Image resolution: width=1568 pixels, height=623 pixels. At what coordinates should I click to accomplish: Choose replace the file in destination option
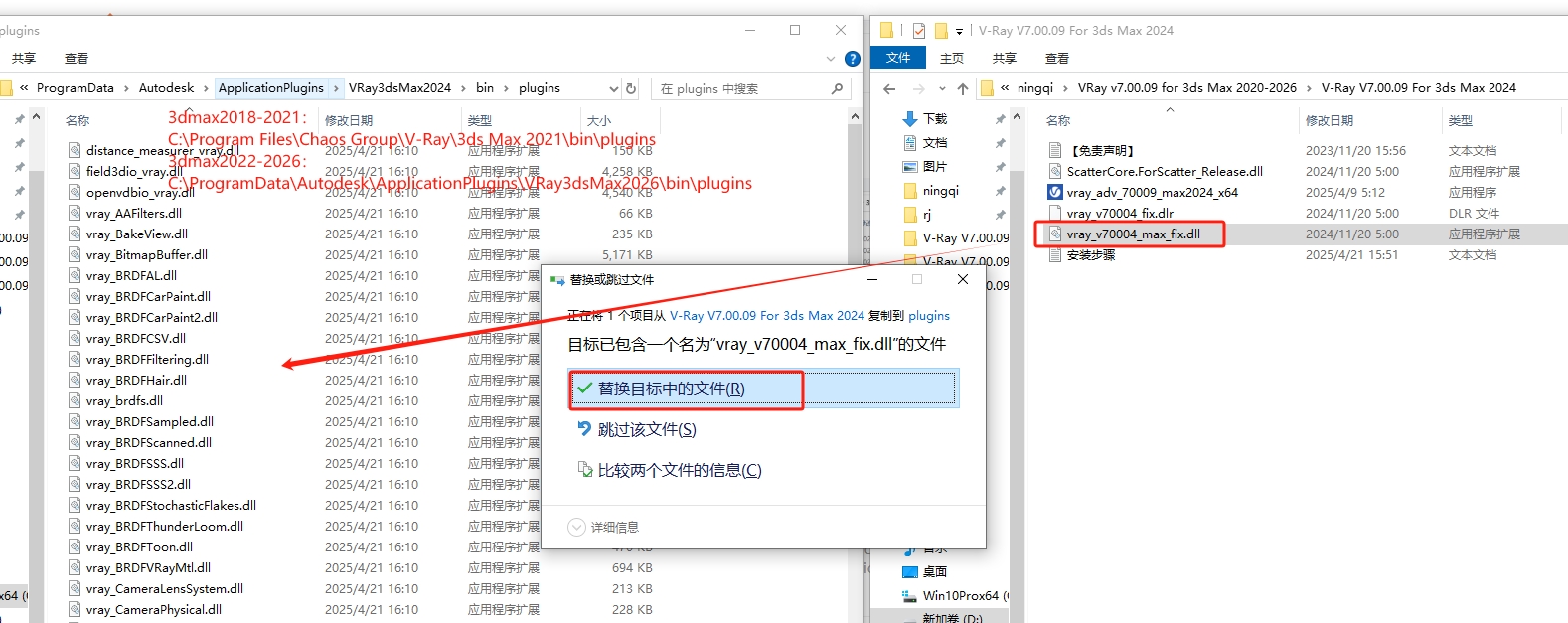(x=763, y=389)
